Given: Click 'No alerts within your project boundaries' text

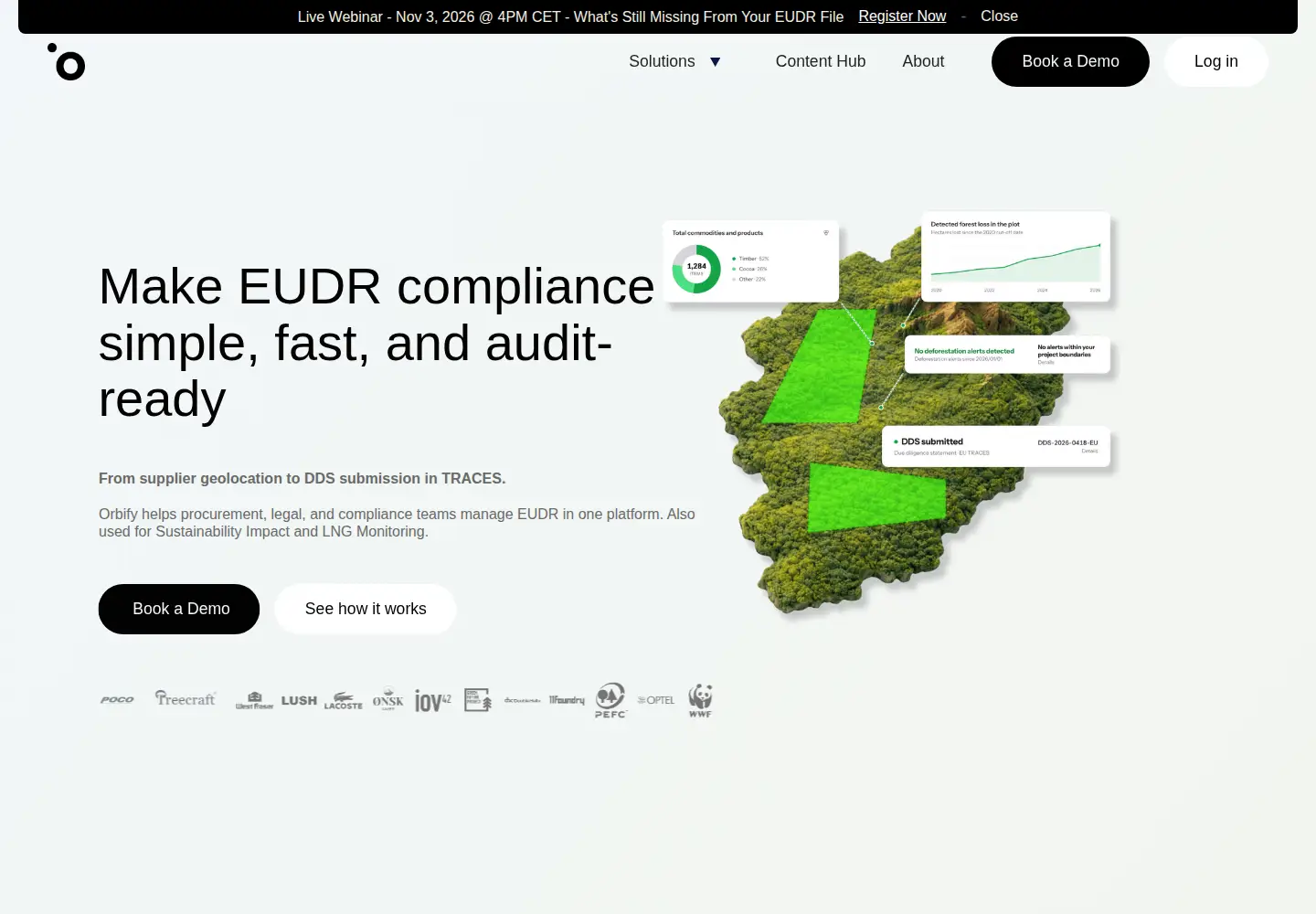Looking at the screenshot, I should 1066,351.
